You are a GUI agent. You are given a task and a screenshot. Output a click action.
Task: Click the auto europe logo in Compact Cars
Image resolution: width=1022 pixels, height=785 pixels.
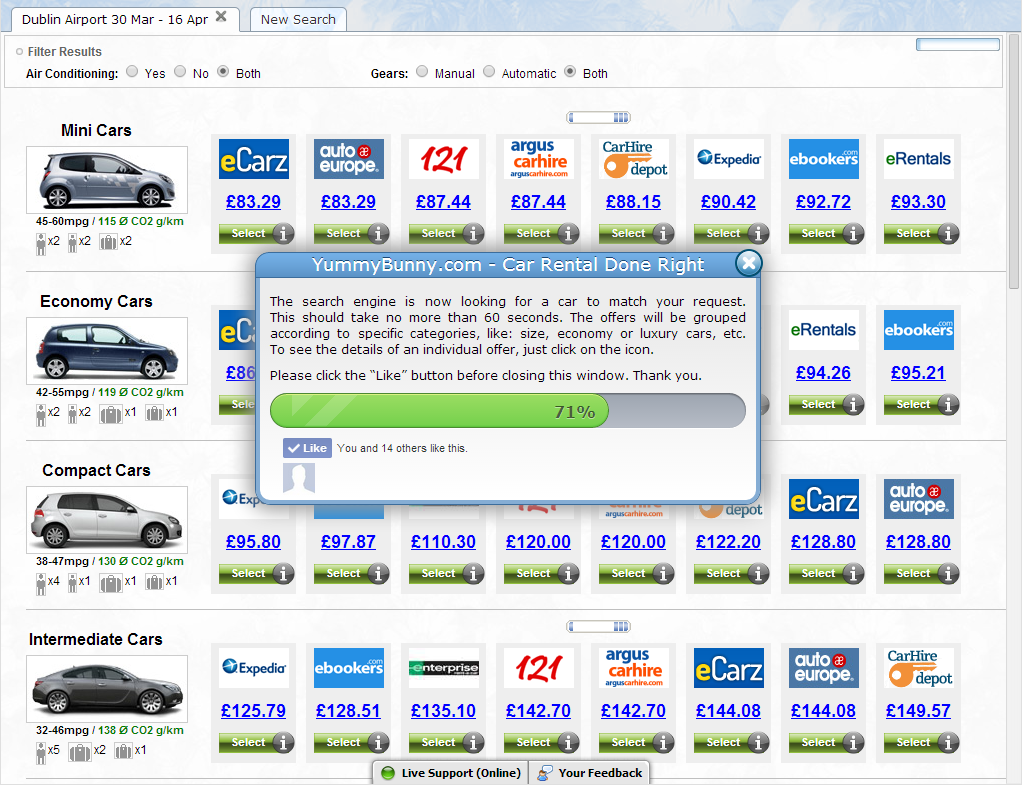[x=919, y=499]
